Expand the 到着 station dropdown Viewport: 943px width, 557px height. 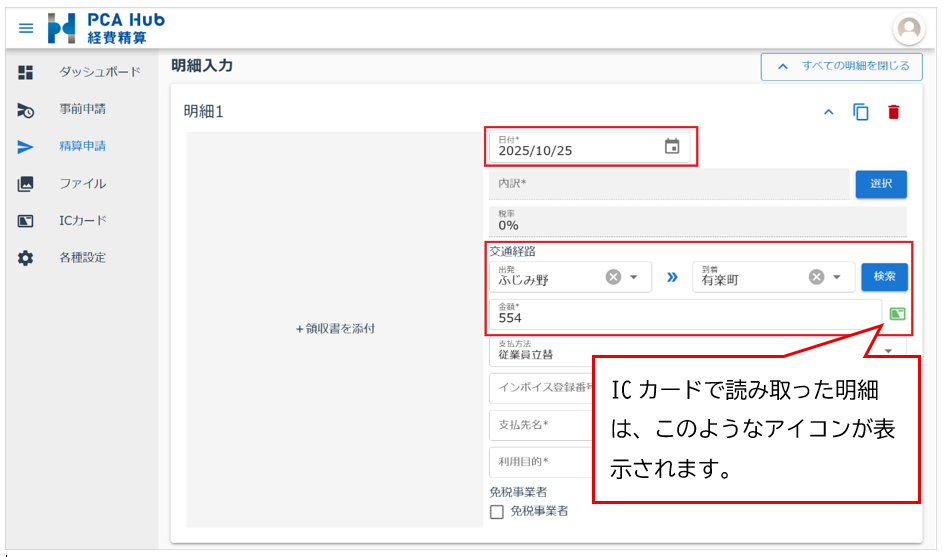837,277
